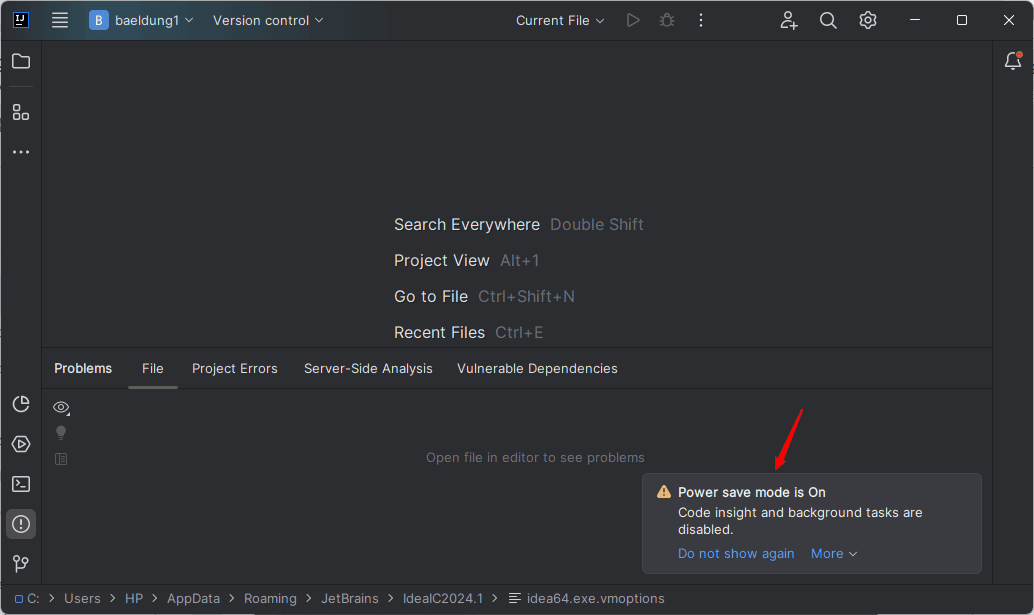
Task: Open the More dropdown link in notification
Action: [x=834, y=554]
